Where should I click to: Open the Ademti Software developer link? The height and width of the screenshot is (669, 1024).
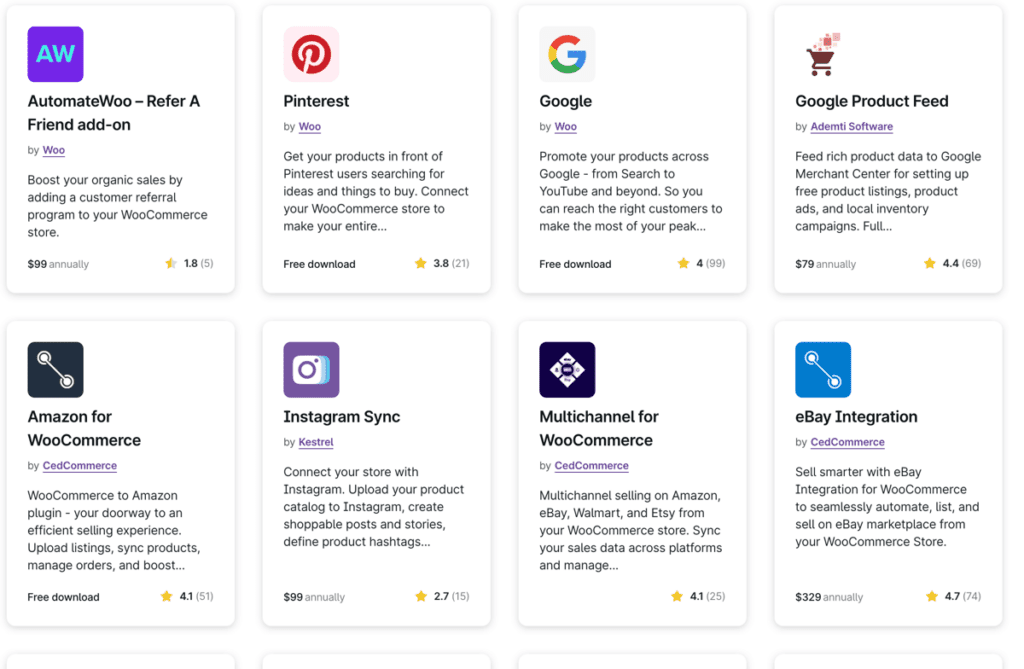pyautogui.click(x=851, y=126)
